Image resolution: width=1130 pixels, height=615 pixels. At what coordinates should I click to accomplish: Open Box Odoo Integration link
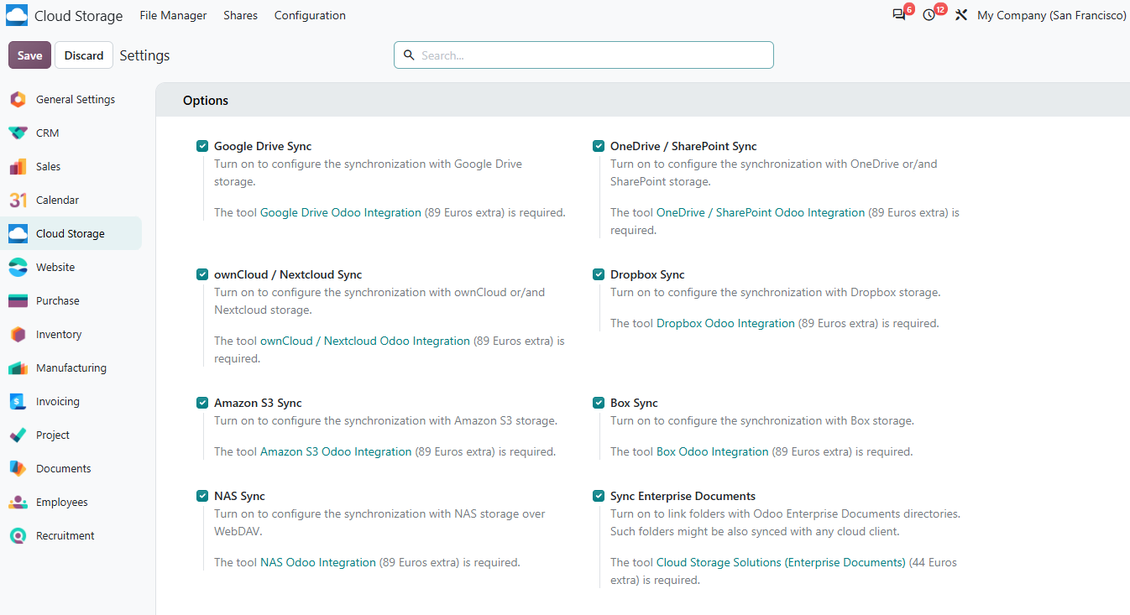713,452
